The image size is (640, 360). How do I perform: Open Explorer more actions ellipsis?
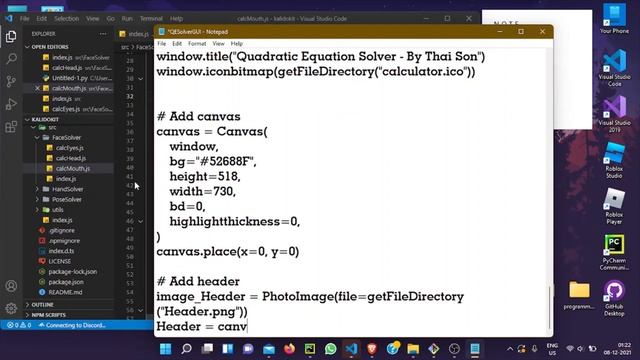pyautogui.click(x=103, y=34)
